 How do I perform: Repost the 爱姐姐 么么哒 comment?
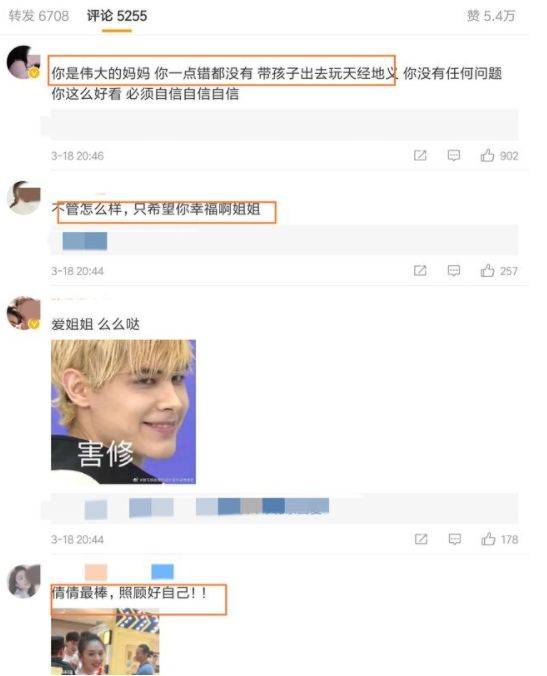tap(421, 539)
